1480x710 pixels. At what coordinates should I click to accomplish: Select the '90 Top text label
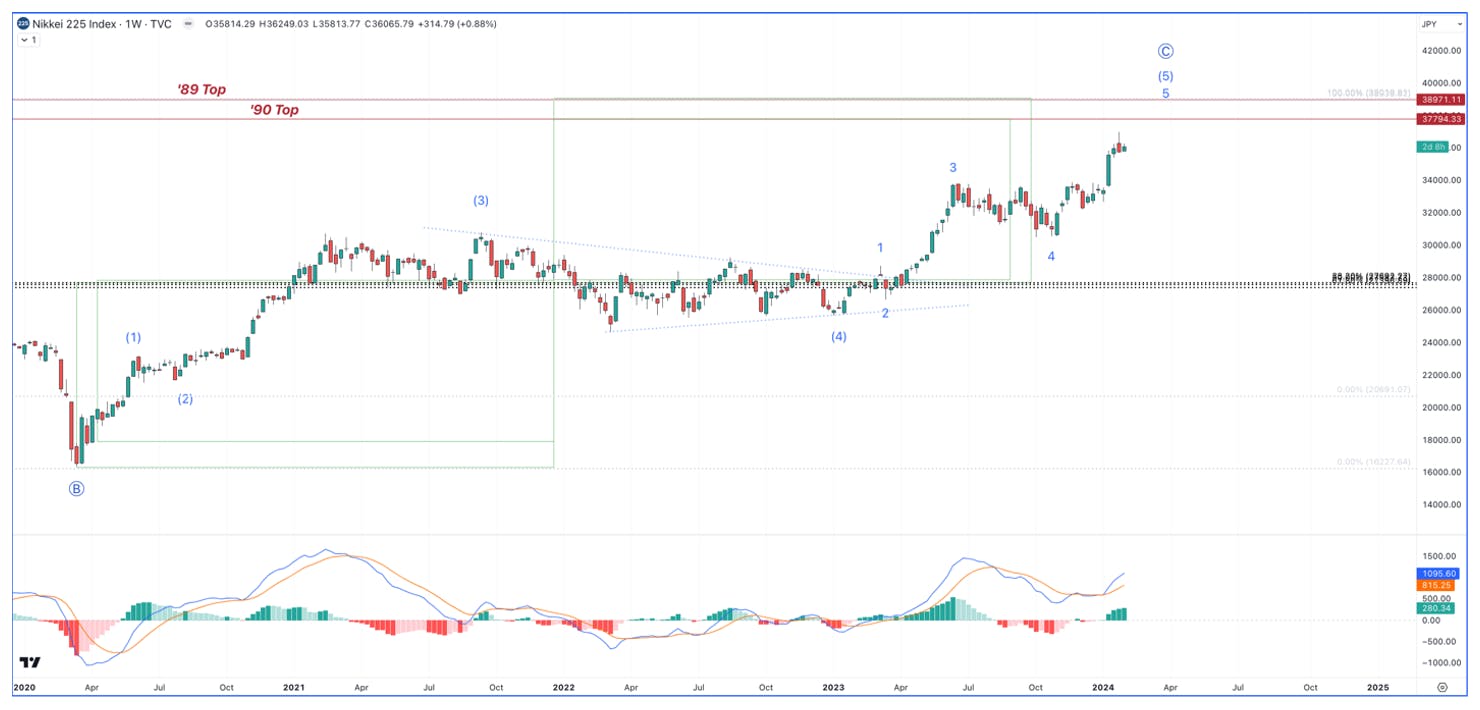click(275, 110)
